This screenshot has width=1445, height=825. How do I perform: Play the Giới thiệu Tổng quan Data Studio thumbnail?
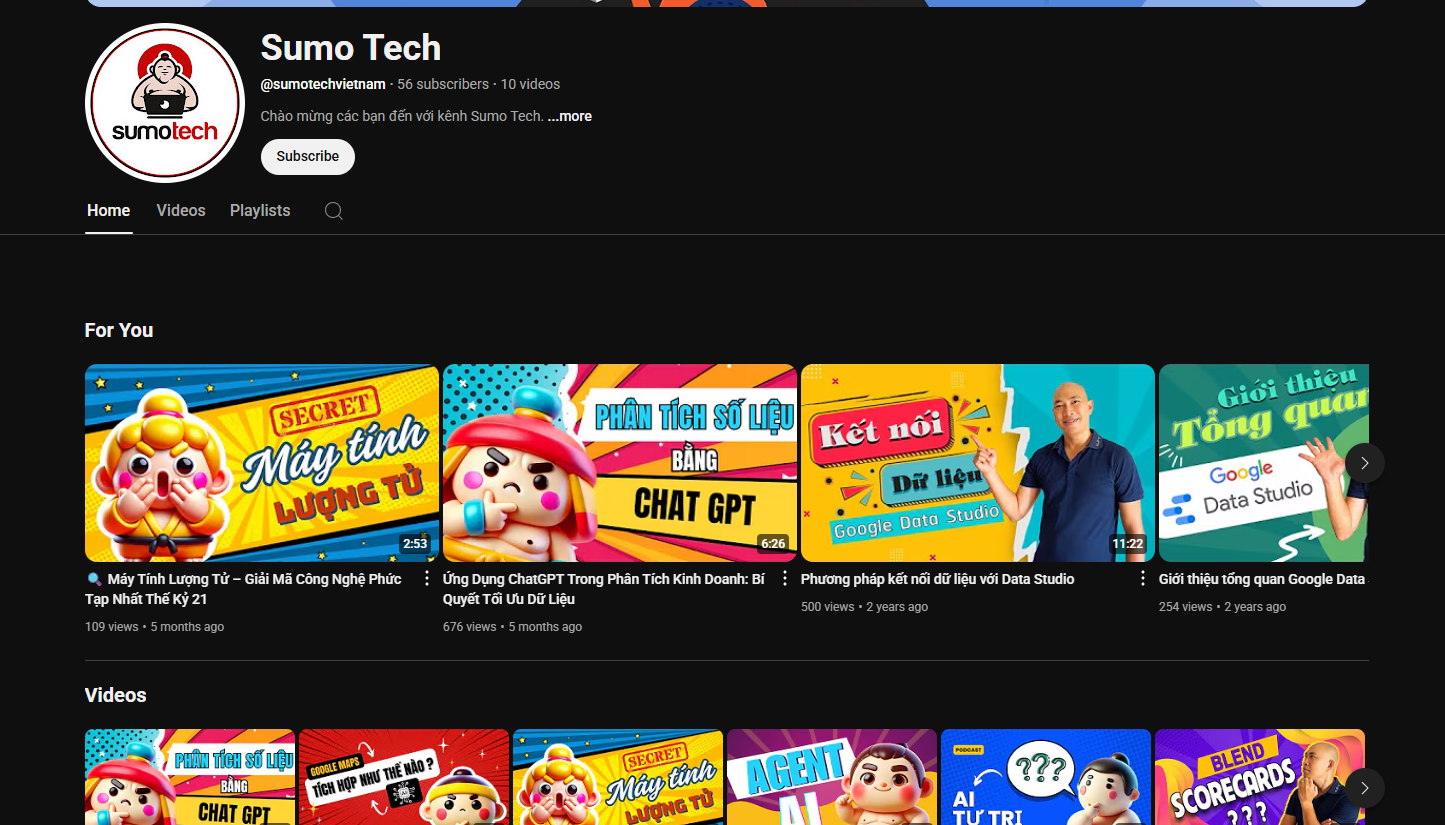1264,463
